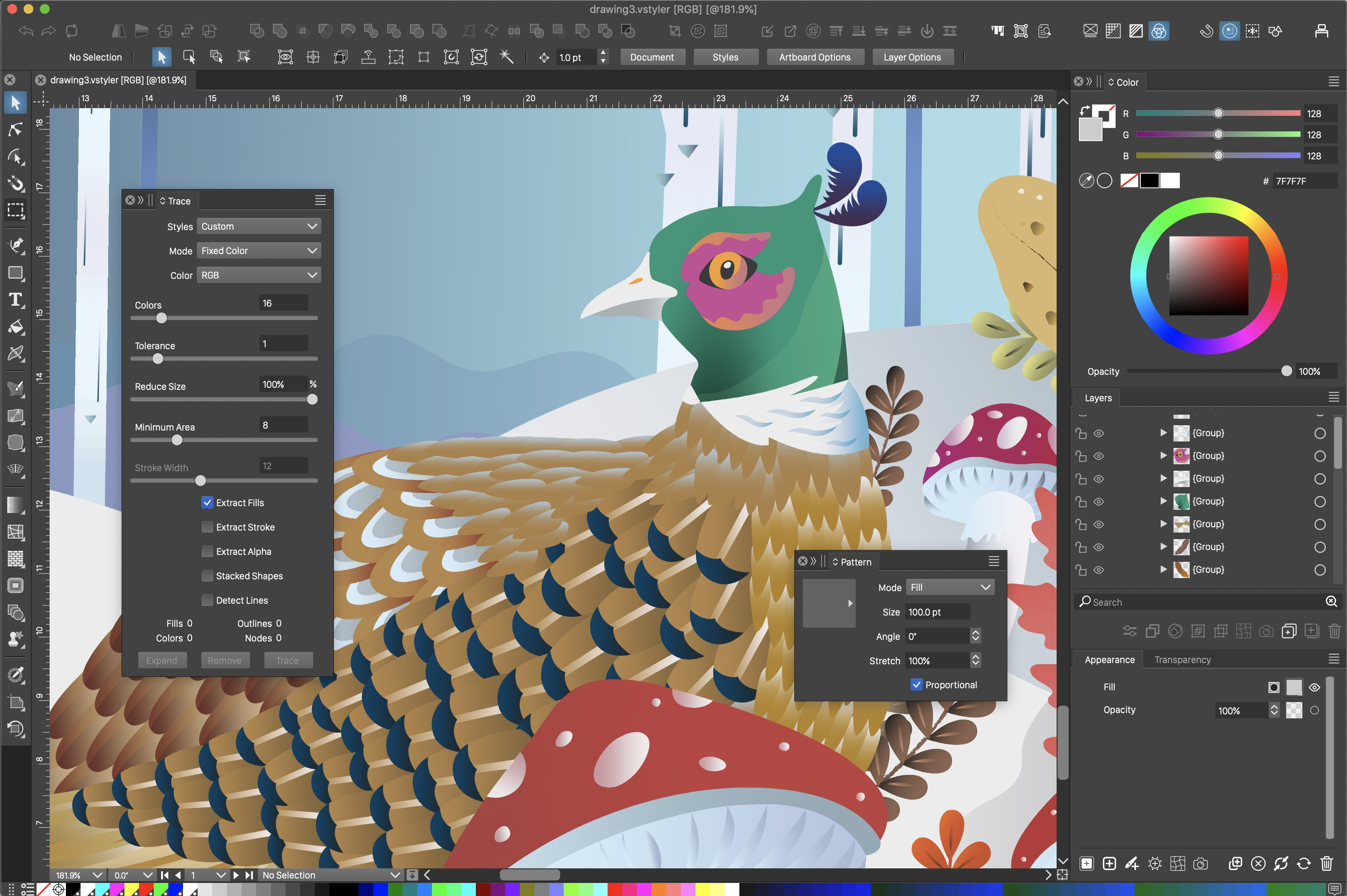This screenshot has width=1347, height=896.
Task: Select the Layers tab
Action: click(1098, 398)
